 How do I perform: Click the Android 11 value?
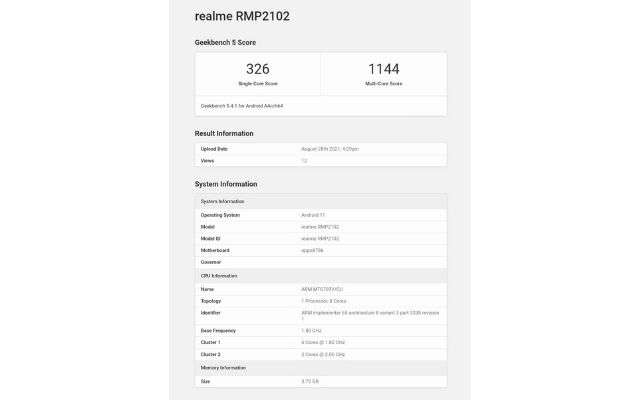pos(313,215)
